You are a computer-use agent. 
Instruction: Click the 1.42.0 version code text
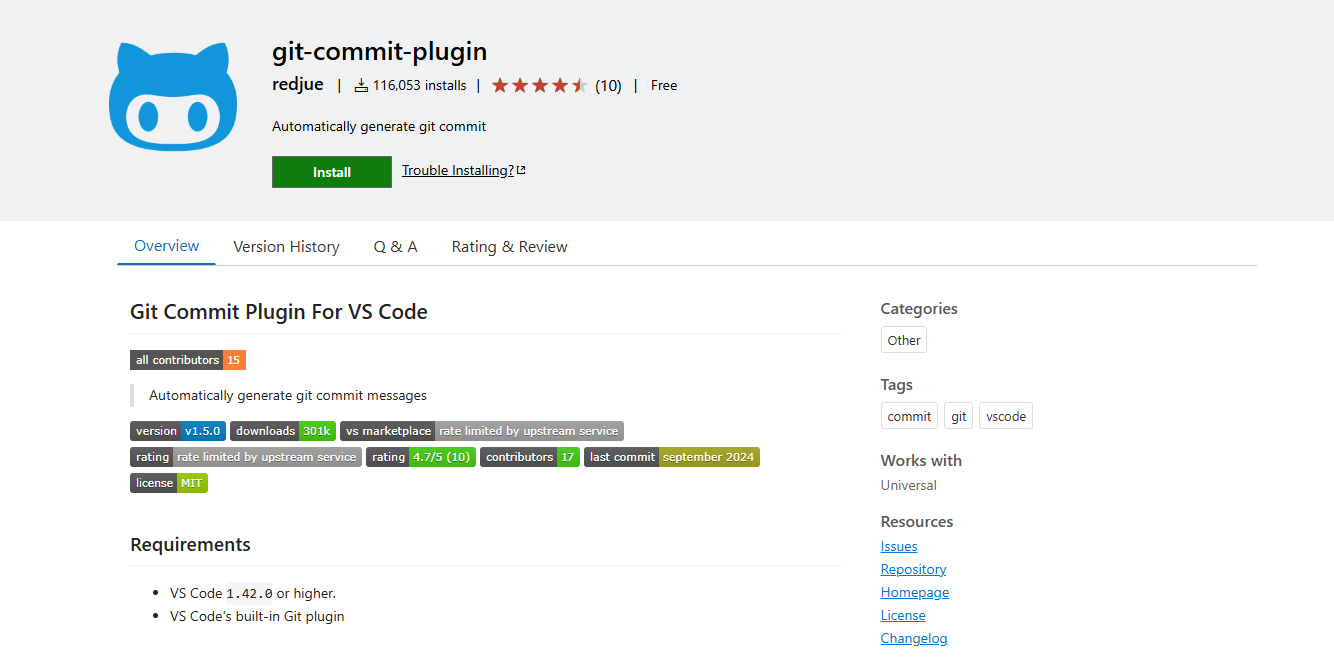[x=250, y=593]
